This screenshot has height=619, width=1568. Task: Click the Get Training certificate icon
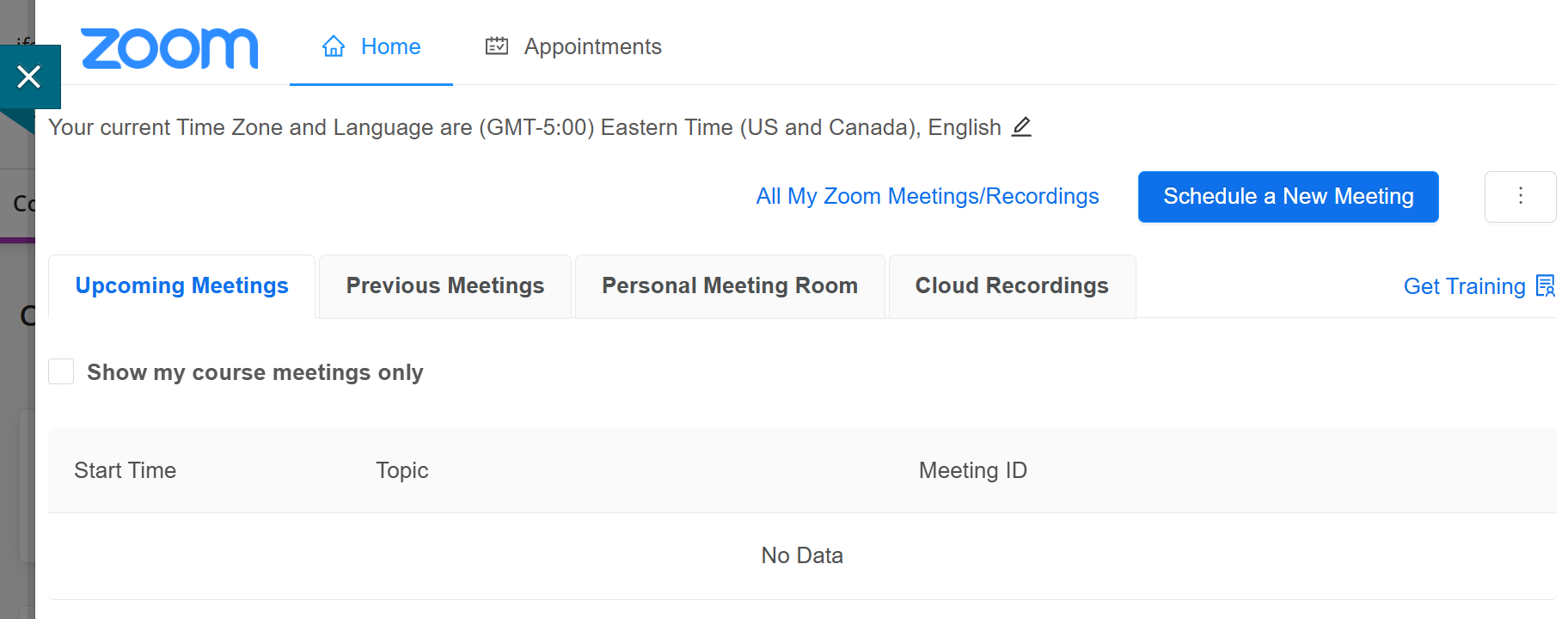pos(1545,285)
